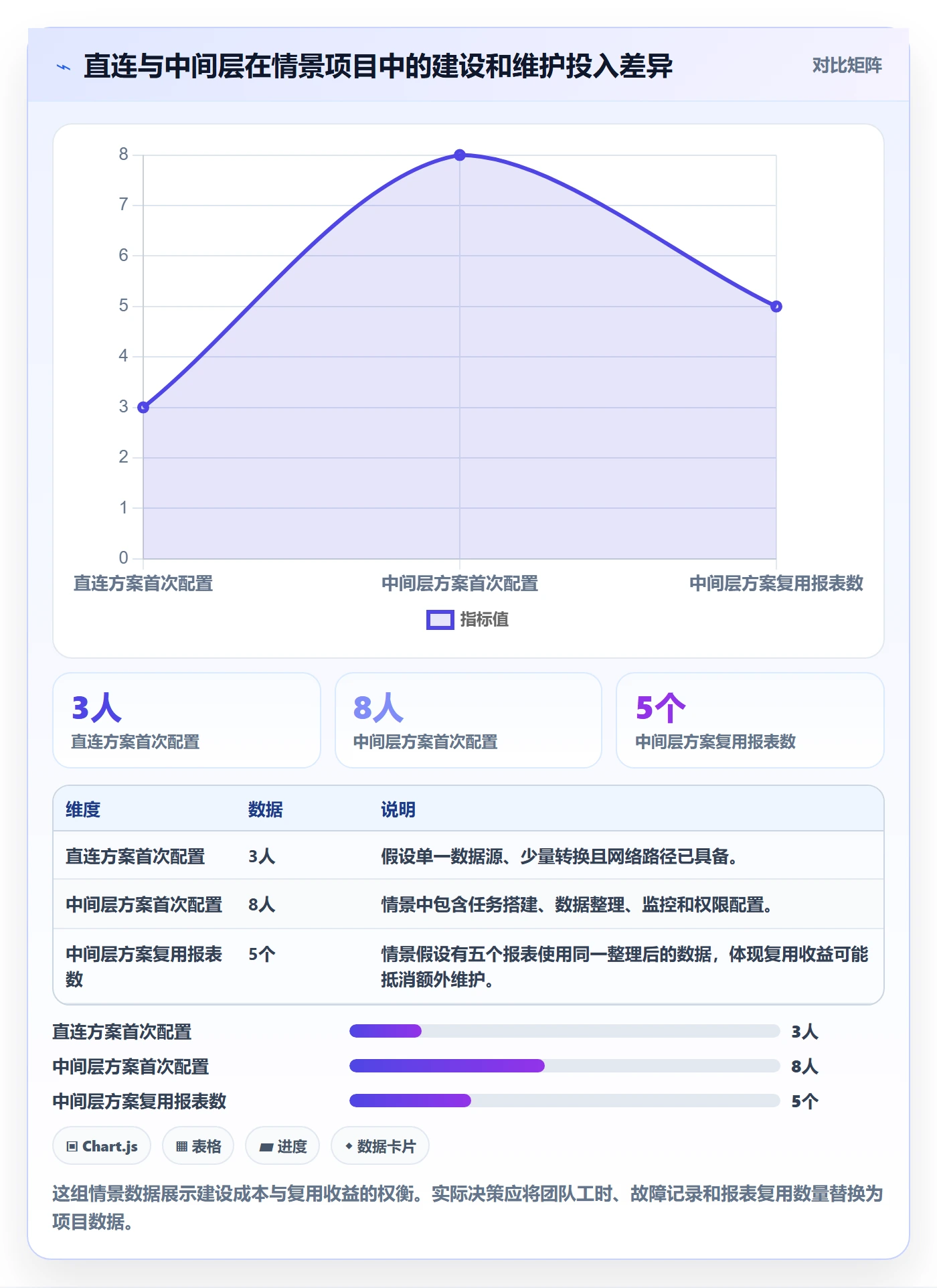Click y-axis tick label 0
The width and height of the screenshot is (937, 1288).
(x=123, y=558)
